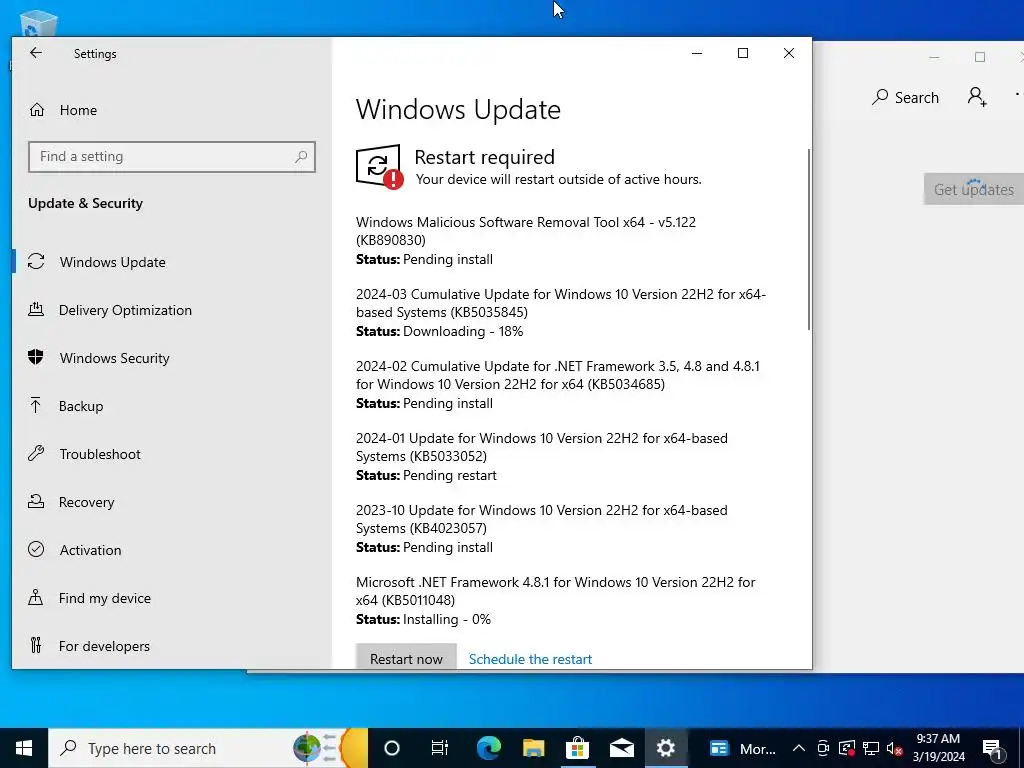Open Cortana from the taskbar
This screenshot has width=1024, height=768.
click(x=391, y=748)
